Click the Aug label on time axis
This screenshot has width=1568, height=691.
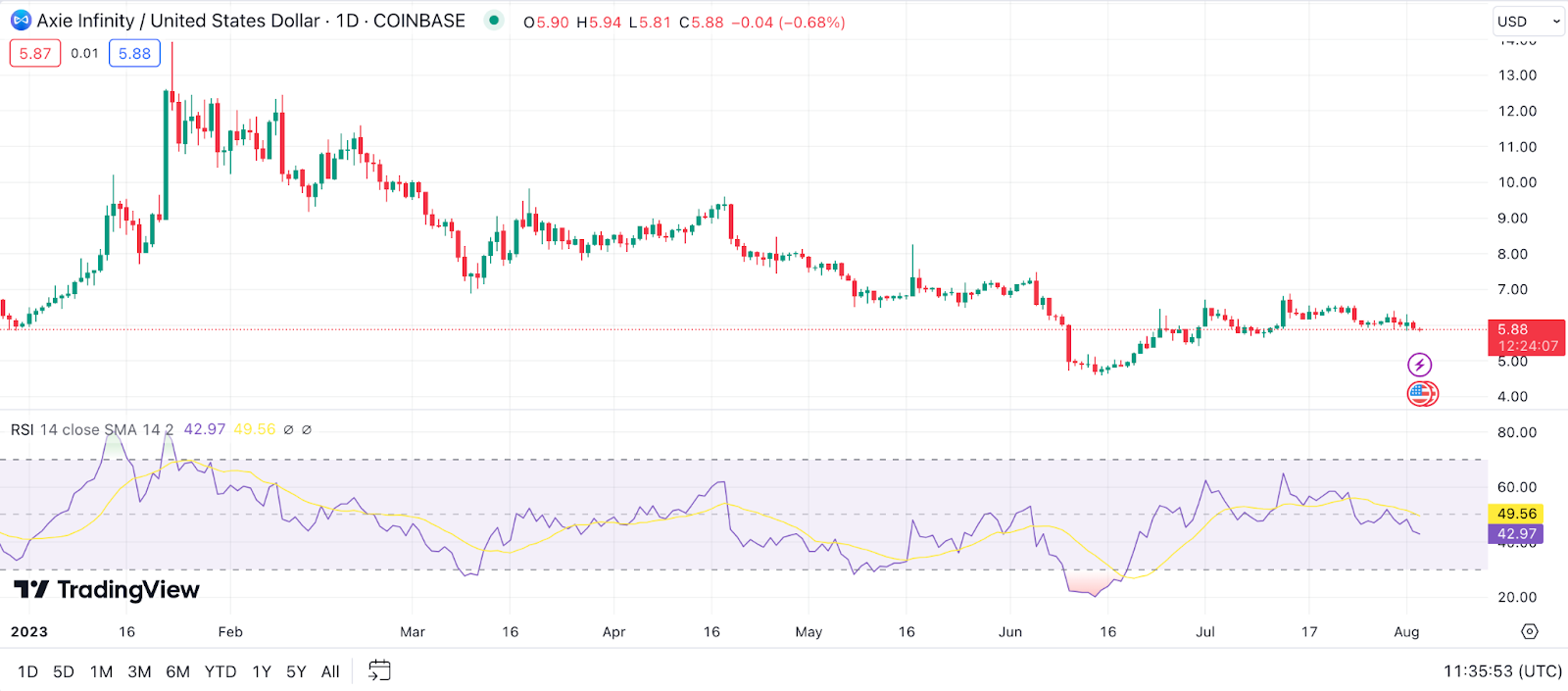(x=1406, y=632)
